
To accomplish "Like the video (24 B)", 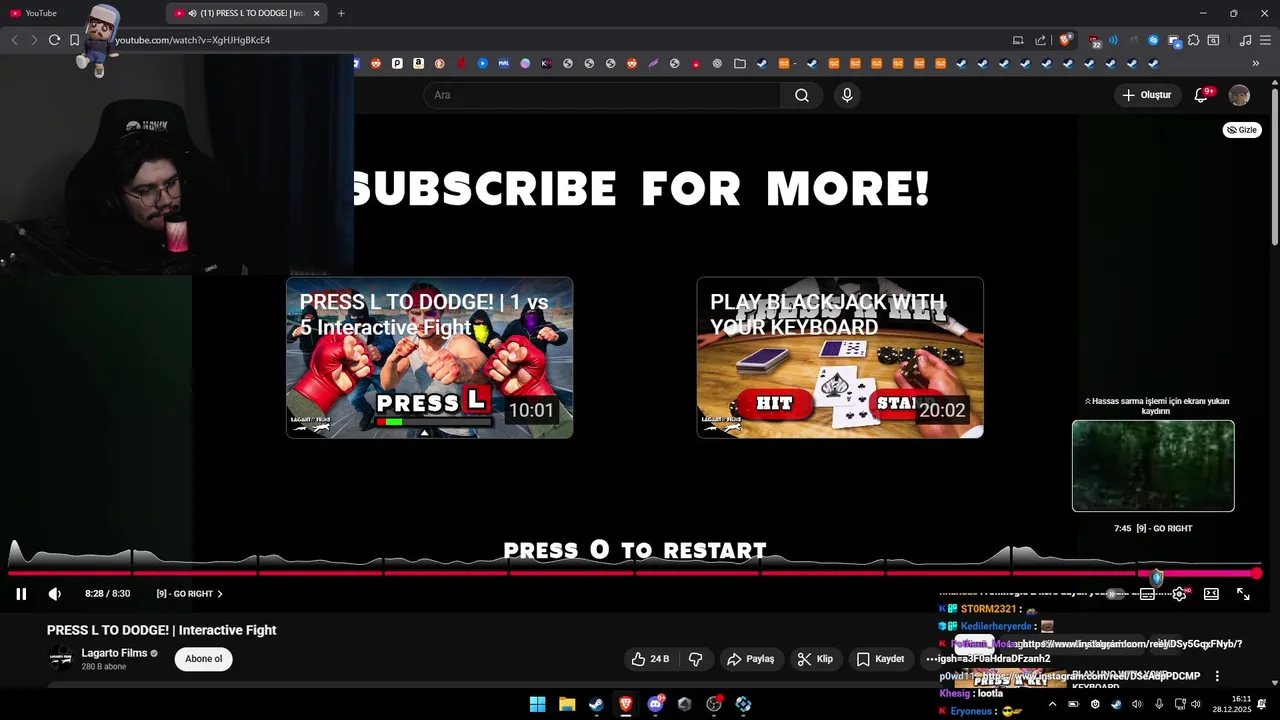I will click(x=650, y=659).
